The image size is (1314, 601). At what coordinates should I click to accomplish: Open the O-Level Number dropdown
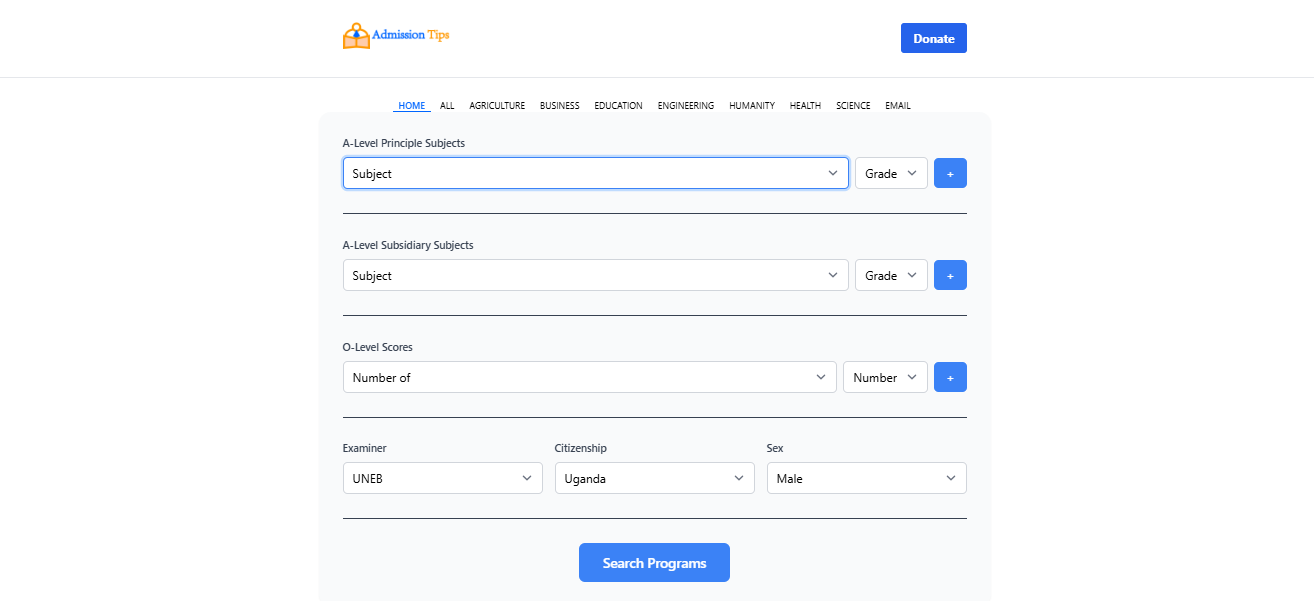coord(885,377)
